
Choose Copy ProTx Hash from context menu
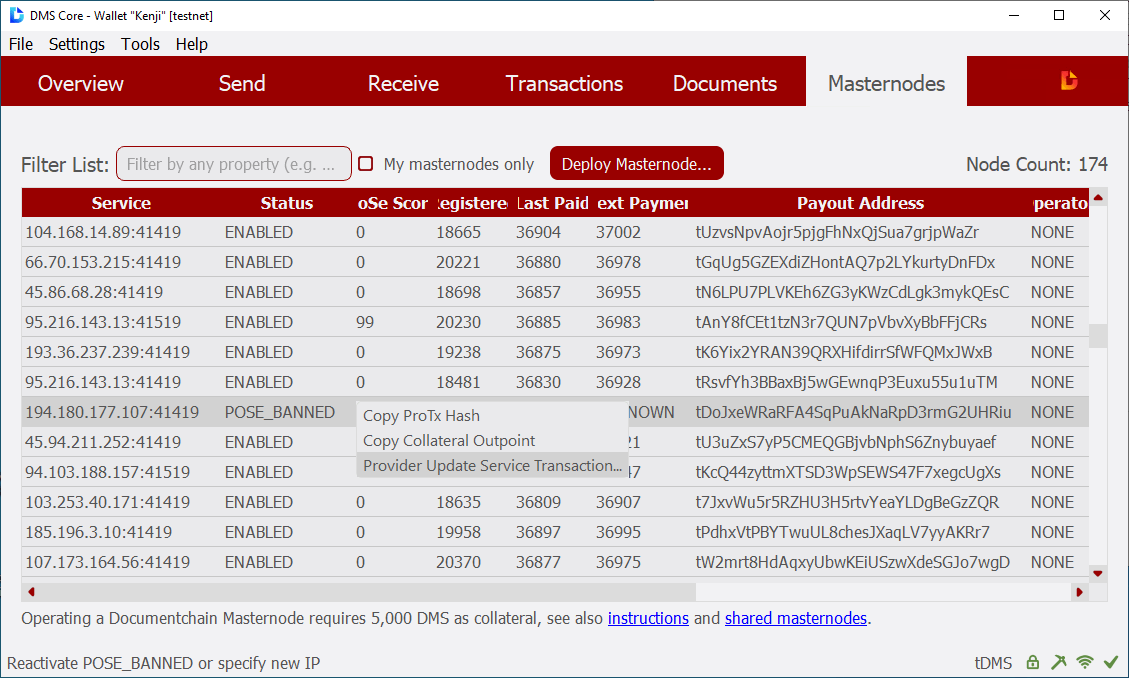point(421,416)
